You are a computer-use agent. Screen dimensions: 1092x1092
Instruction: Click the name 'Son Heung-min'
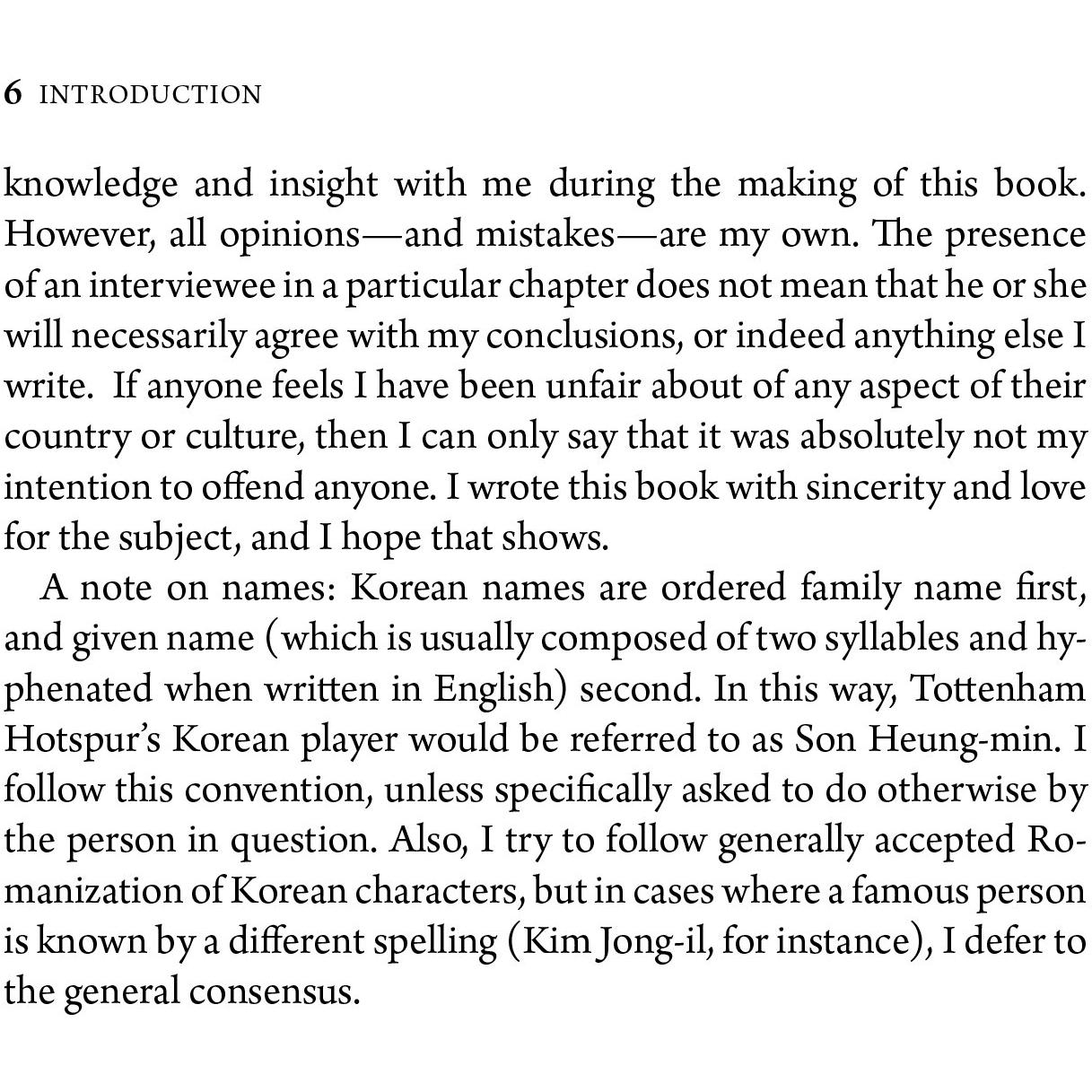click(x=923, y=740)
